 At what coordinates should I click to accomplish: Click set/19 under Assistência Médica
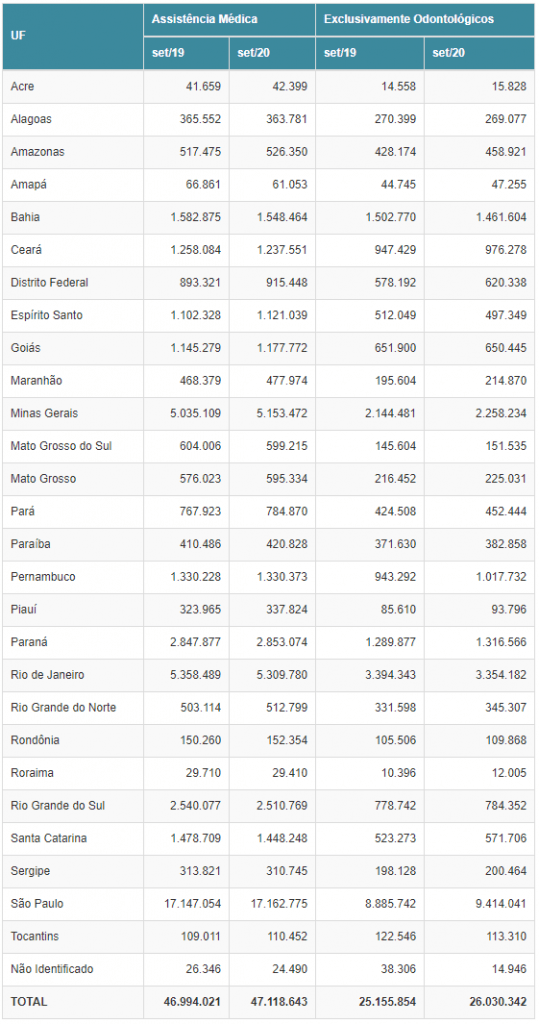[x=168, y=53]
